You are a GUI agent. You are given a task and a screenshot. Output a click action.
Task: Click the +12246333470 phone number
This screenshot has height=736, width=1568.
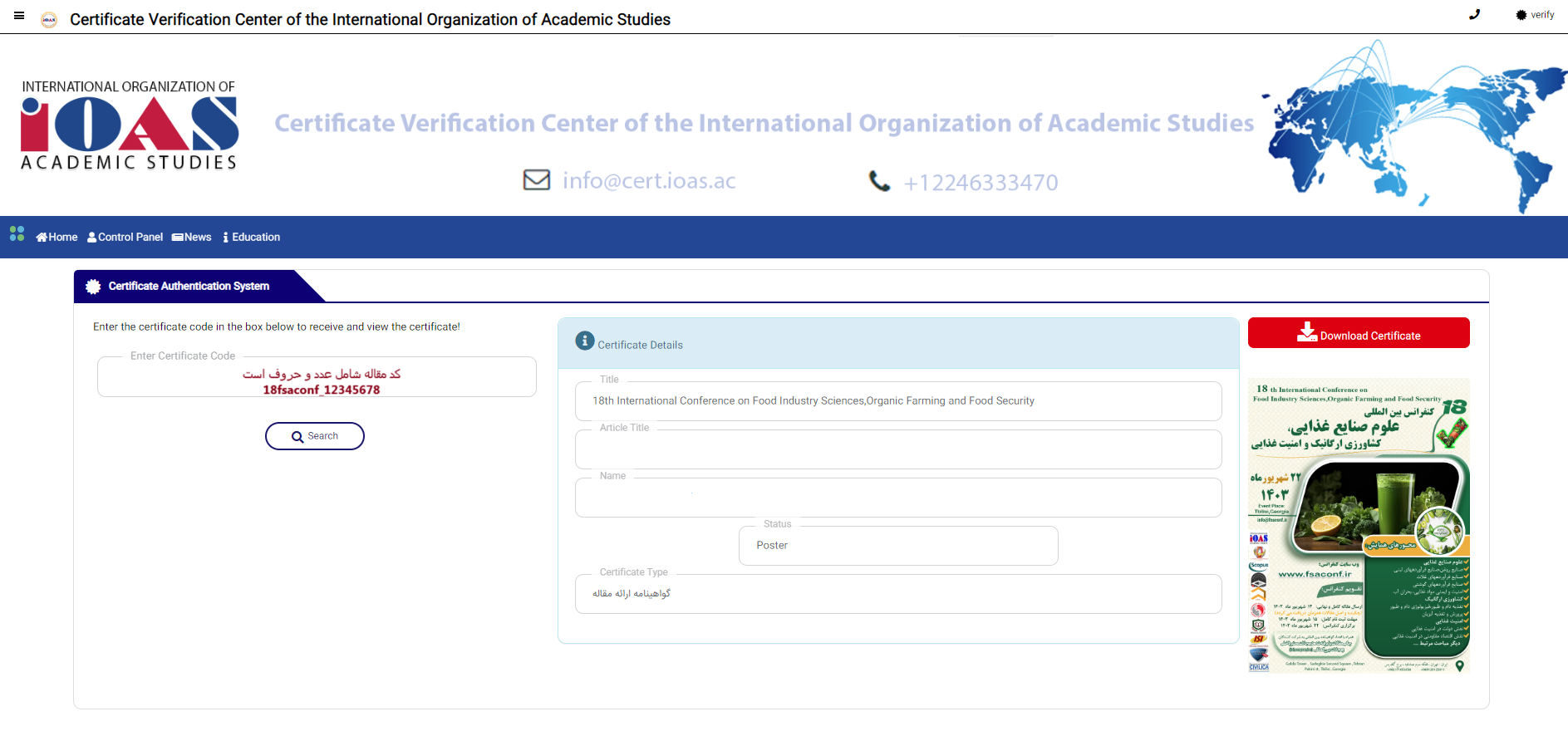point(981,182)
